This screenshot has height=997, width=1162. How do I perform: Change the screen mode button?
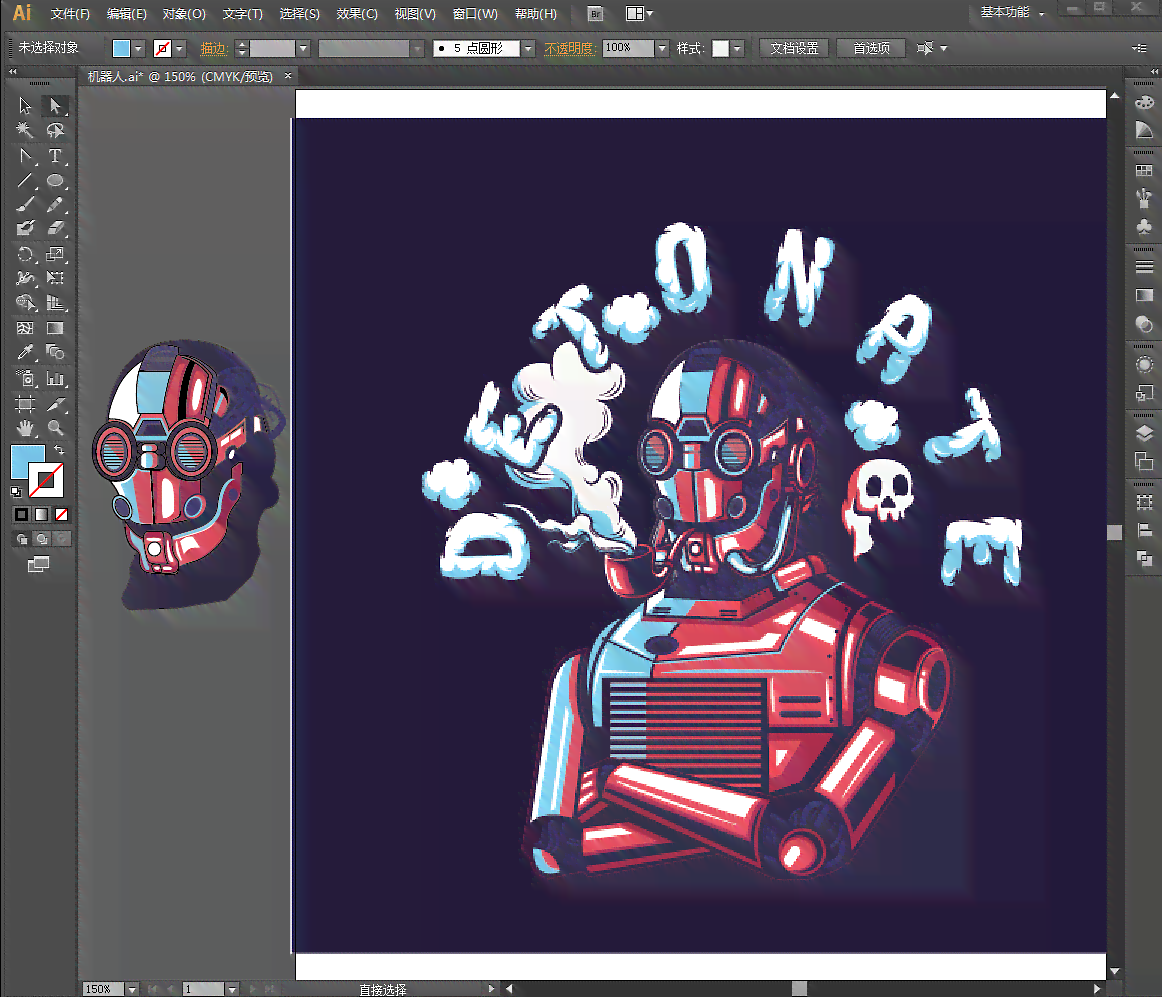pos(39,565)
